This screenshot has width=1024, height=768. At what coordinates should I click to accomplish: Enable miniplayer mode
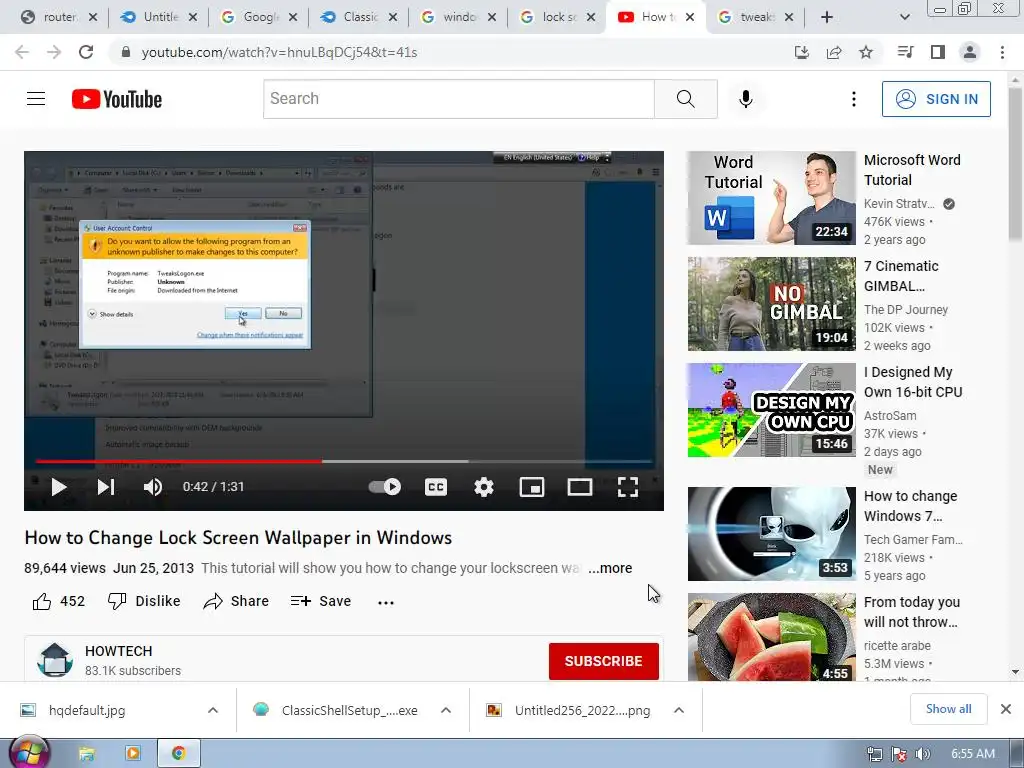532,487
